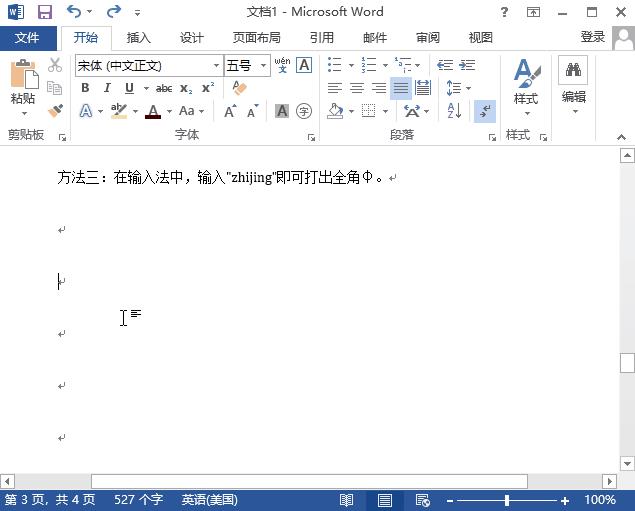Click the Format Painter brush icon
The width and height of the screenshot is (635, 511).
tap(55, 111)
